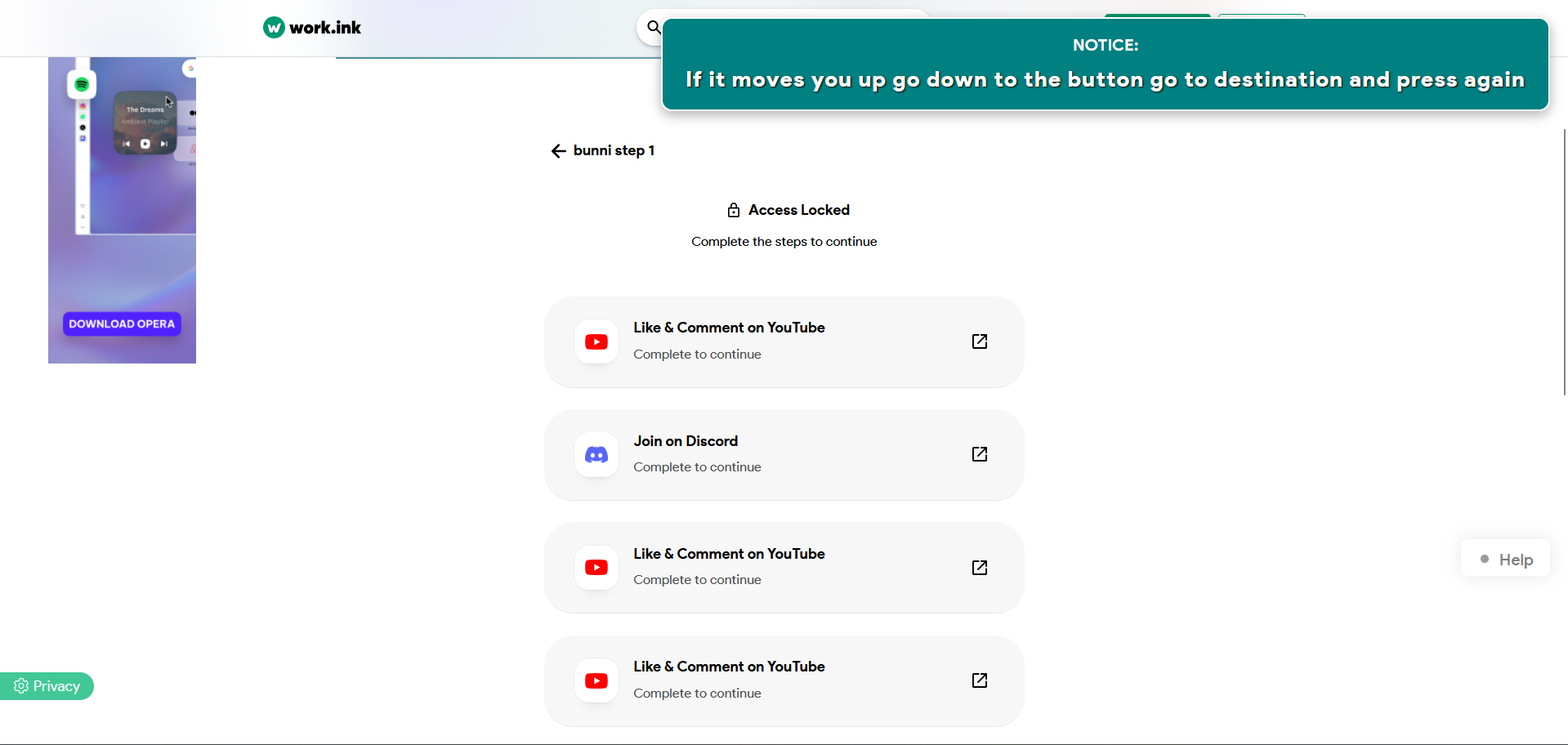This screenshot has height=745, width=1568.
Task: Open the Help widget
Action: (1505, 560)
